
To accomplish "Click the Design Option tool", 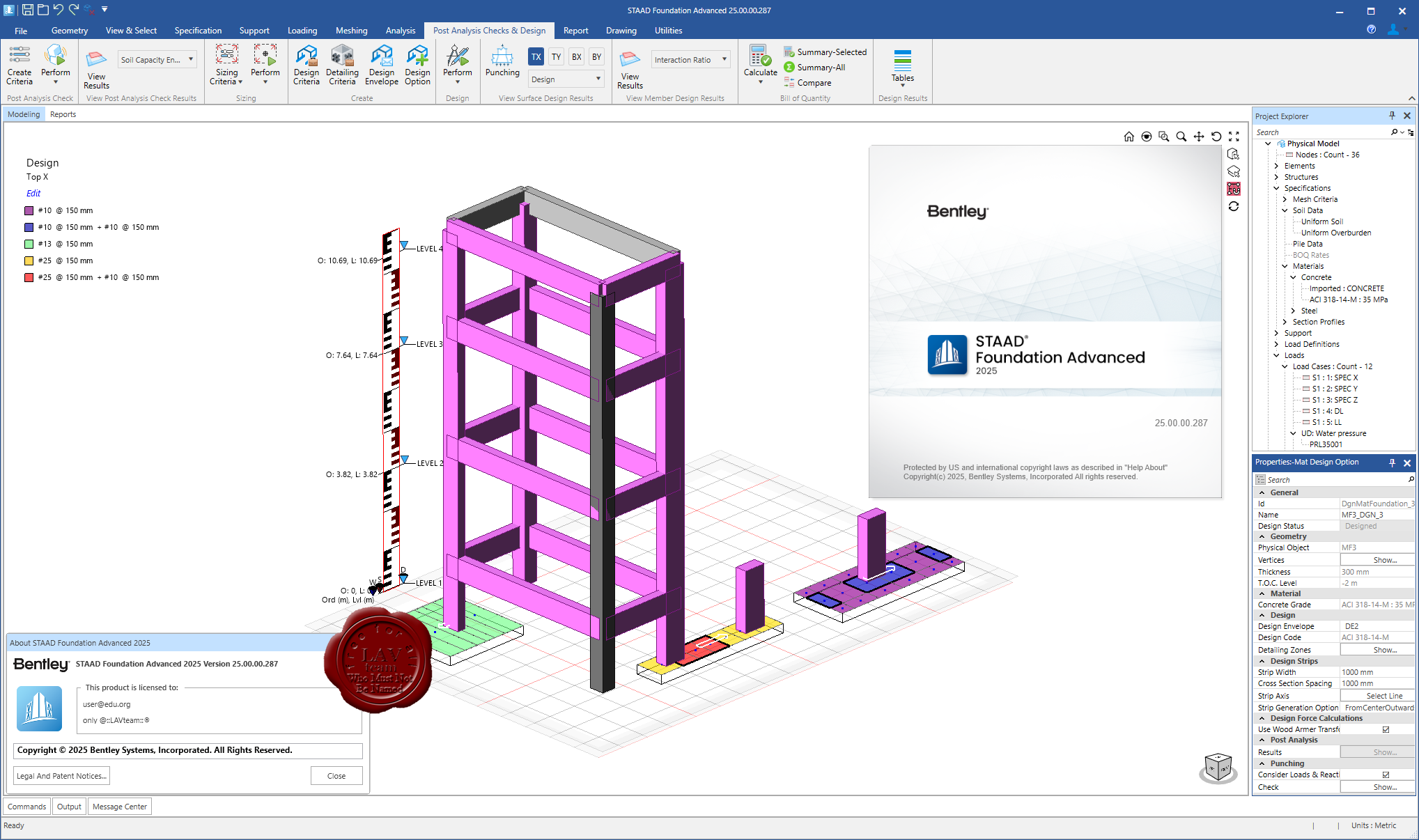I will click(417, 65).
